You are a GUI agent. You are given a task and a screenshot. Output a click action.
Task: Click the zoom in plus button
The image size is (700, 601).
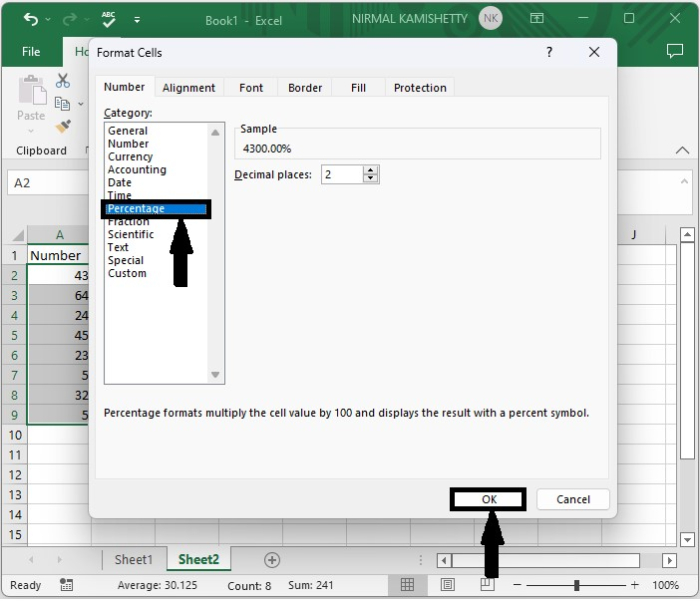click(634, 584)
